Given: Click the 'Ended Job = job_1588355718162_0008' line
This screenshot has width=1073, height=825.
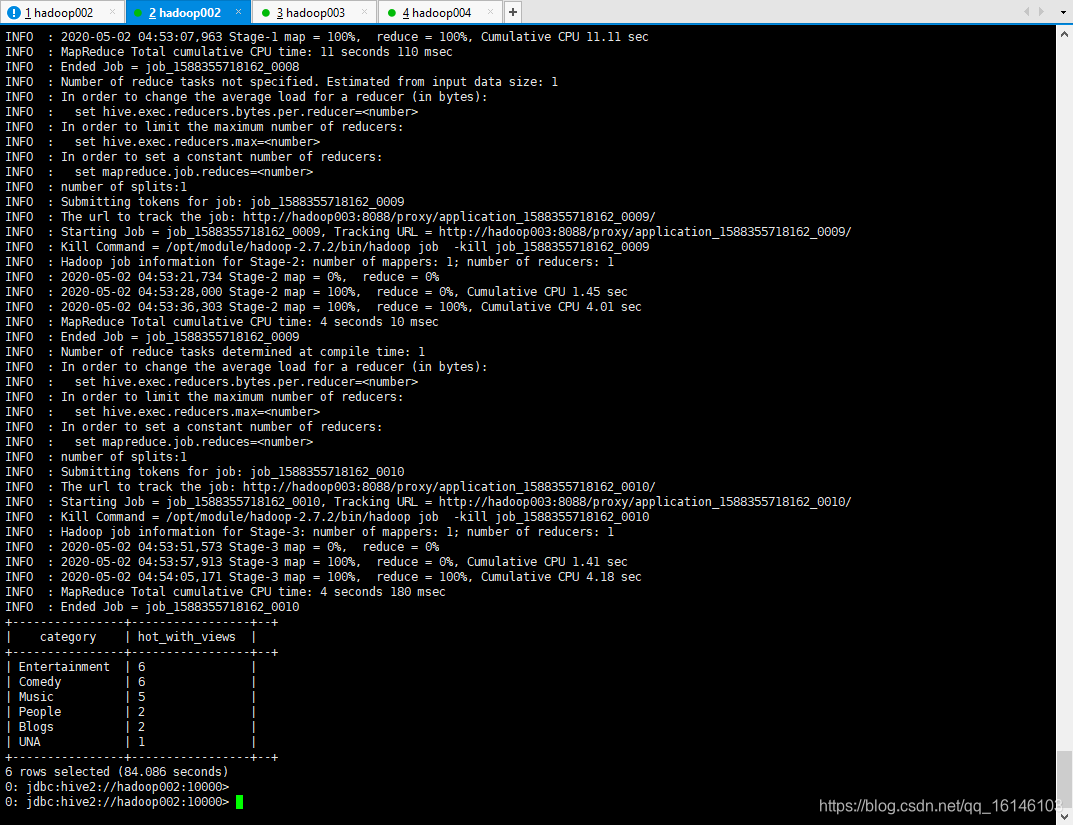Looking at the screenshot, I should click(x=152, y=67).
